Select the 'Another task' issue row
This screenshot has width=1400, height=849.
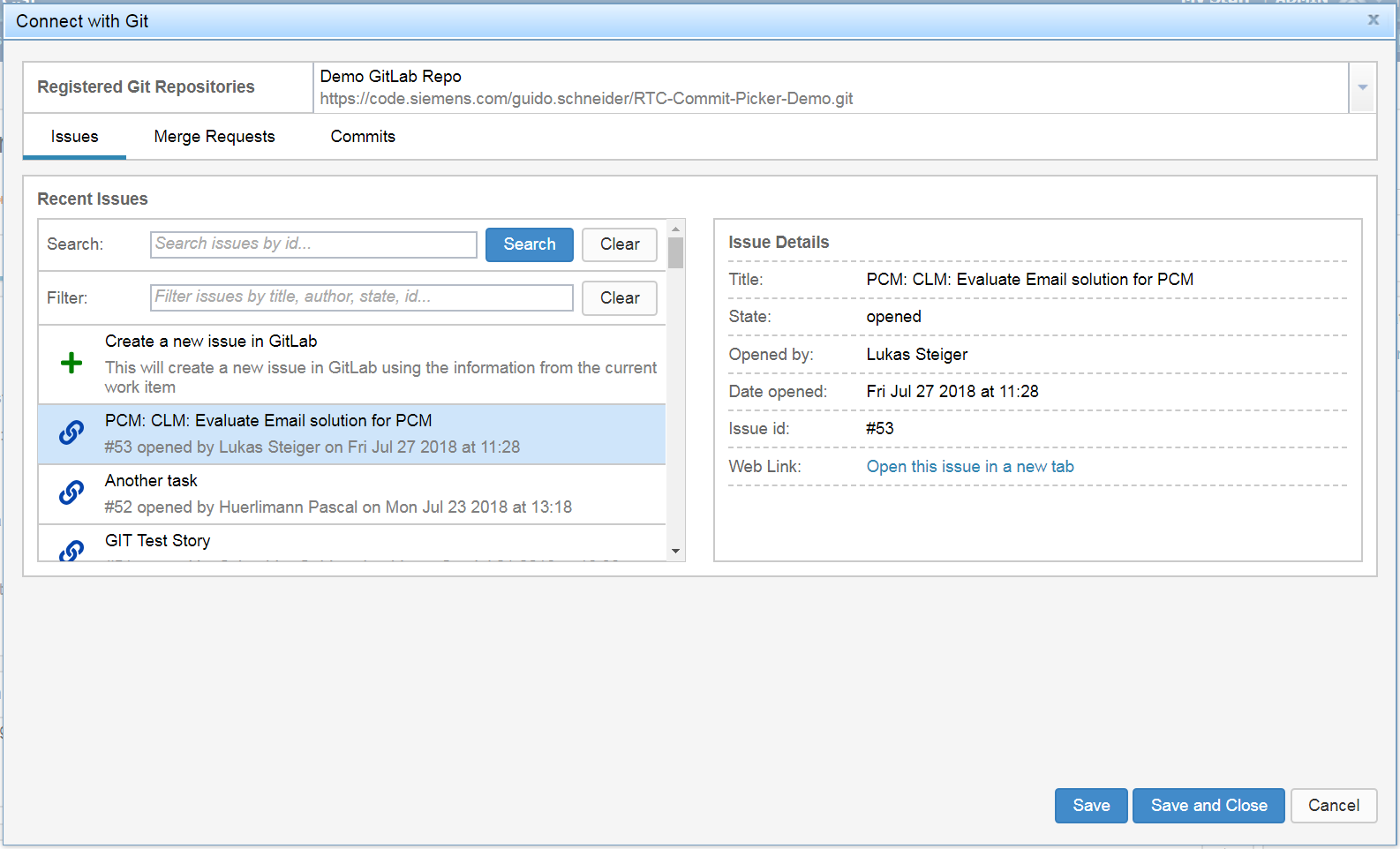352,494
